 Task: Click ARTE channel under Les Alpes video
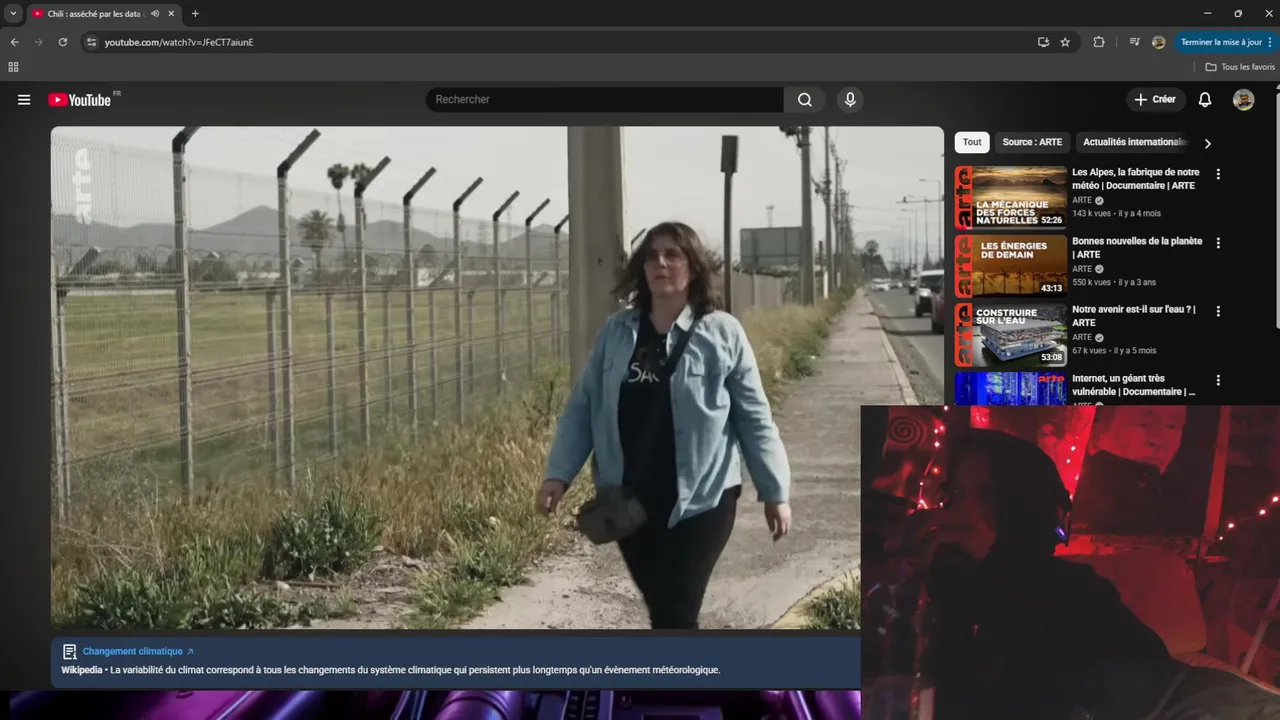coord(1082,200)
